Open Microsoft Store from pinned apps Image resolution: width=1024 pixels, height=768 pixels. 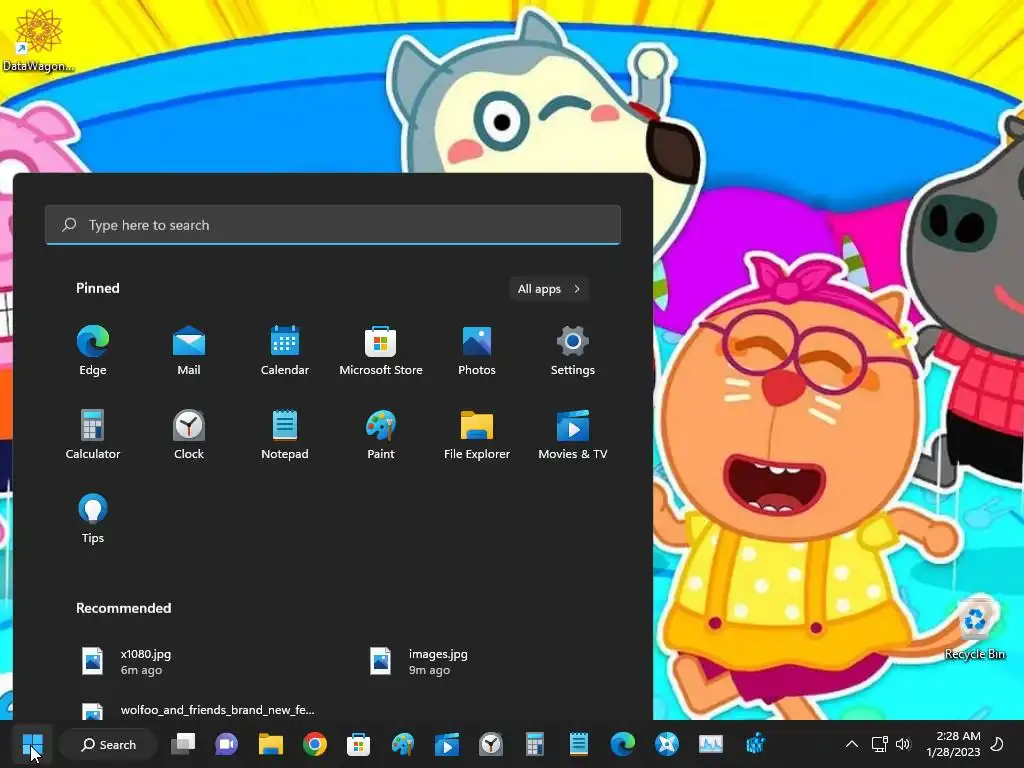(x=381, y=351)
